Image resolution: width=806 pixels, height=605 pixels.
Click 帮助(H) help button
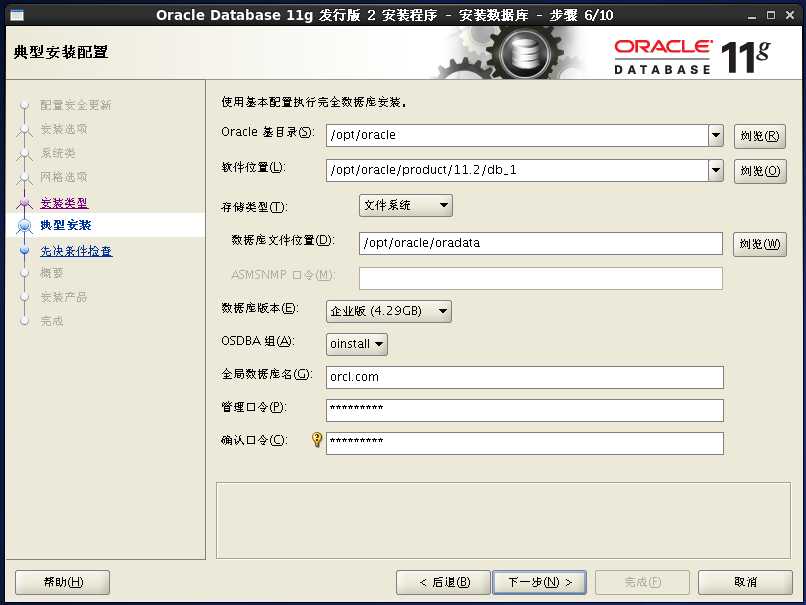click(x=63, y=582)
